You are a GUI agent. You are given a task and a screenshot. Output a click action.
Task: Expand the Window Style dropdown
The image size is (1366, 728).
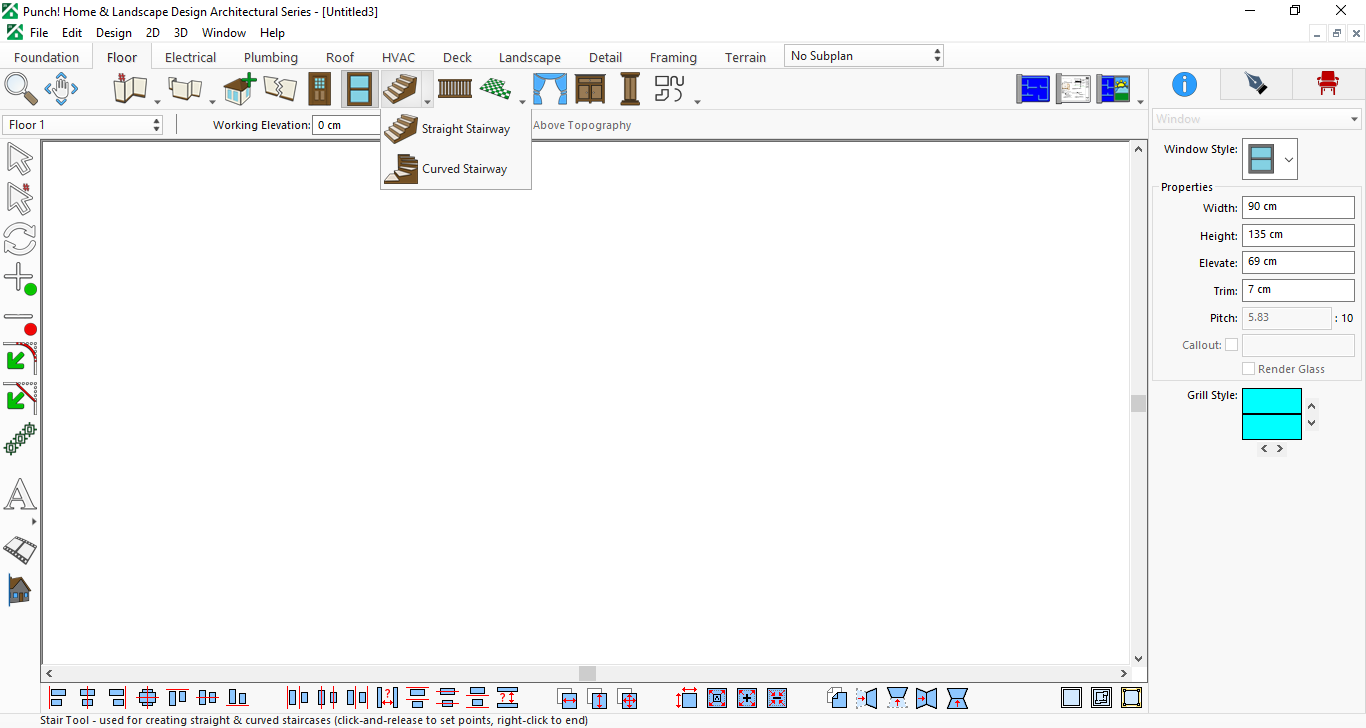click(x=1289, y=159)
